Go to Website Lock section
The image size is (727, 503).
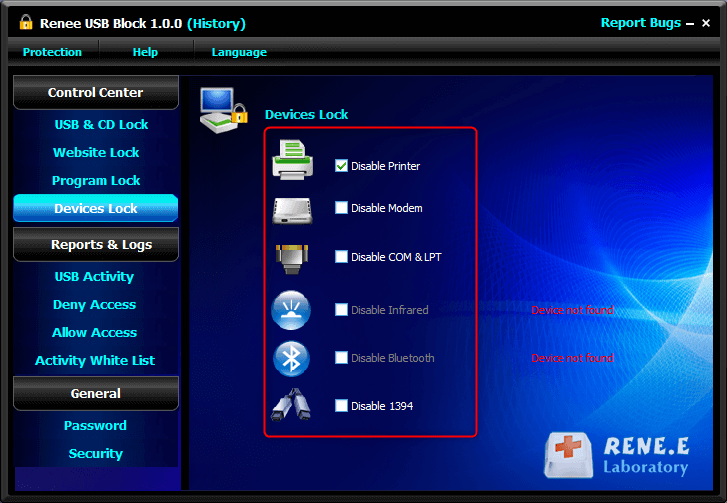[x=96, y=153]
